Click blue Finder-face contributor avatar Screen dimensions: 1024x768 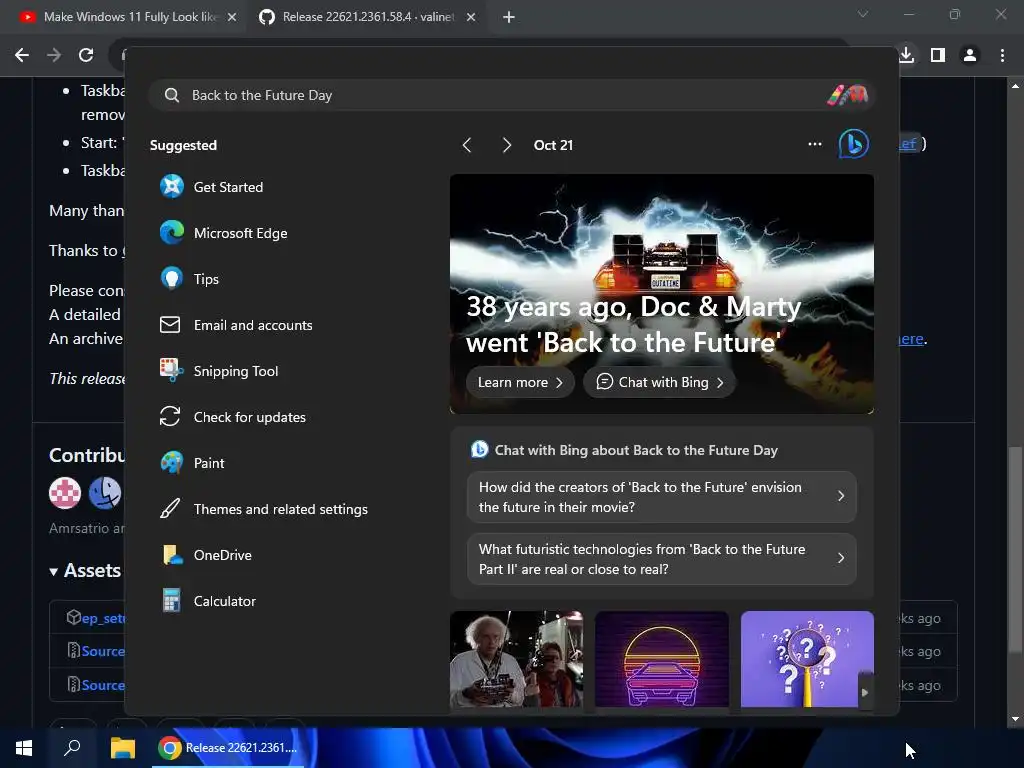(105, 492)
